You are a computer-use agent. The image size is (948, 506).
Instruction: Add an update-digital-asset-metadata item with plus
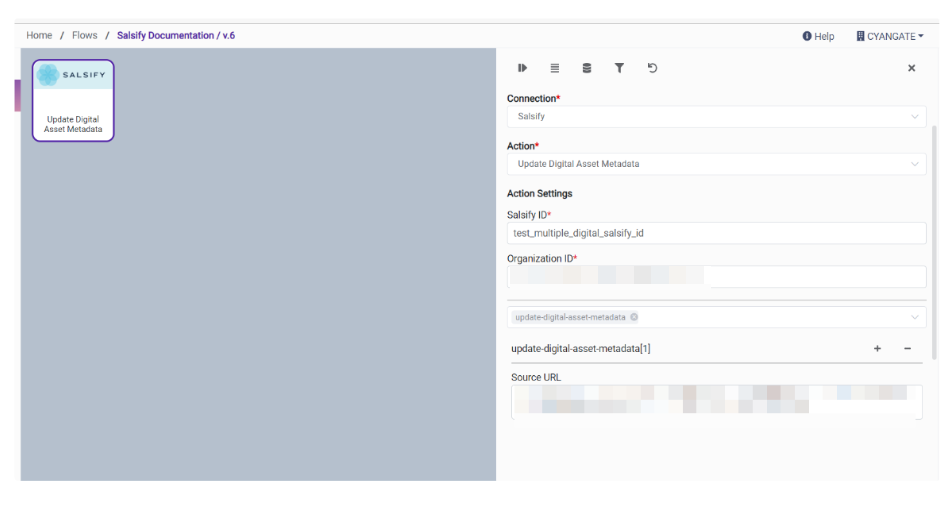[x=877, y=349]
